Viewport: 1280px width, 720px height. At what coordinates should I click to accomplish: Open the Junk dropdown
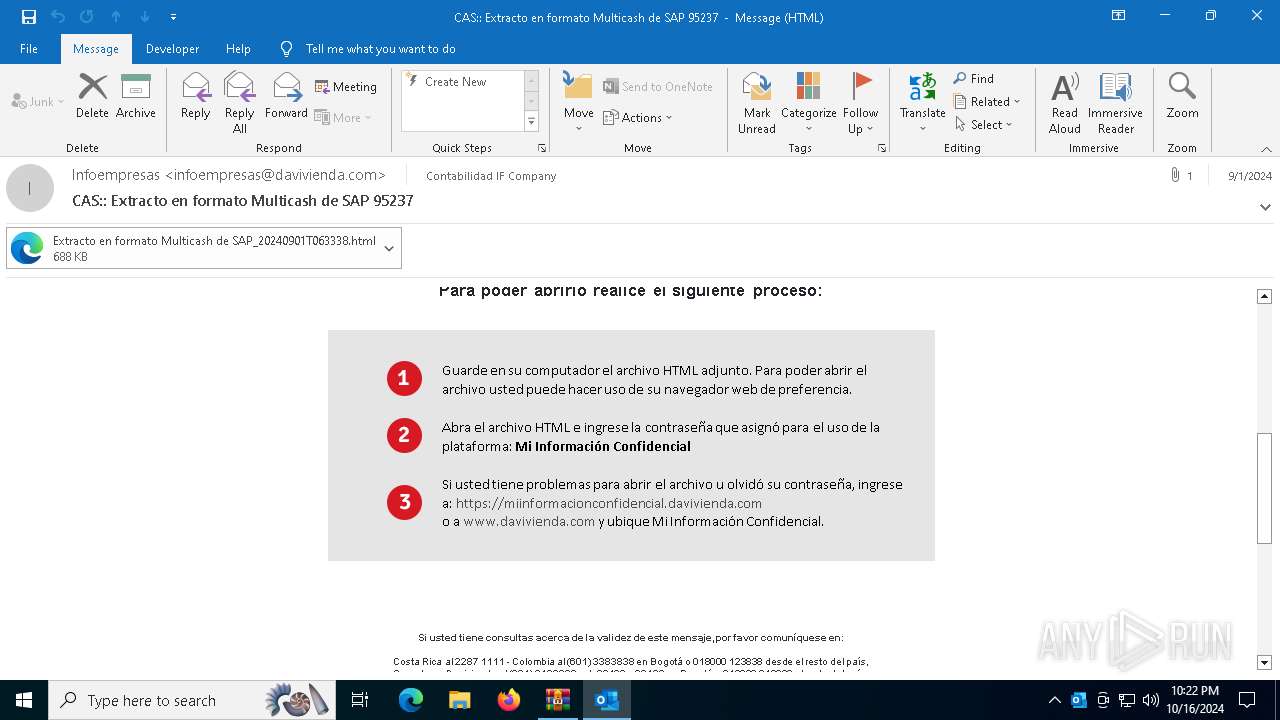(x=38, y=101)
